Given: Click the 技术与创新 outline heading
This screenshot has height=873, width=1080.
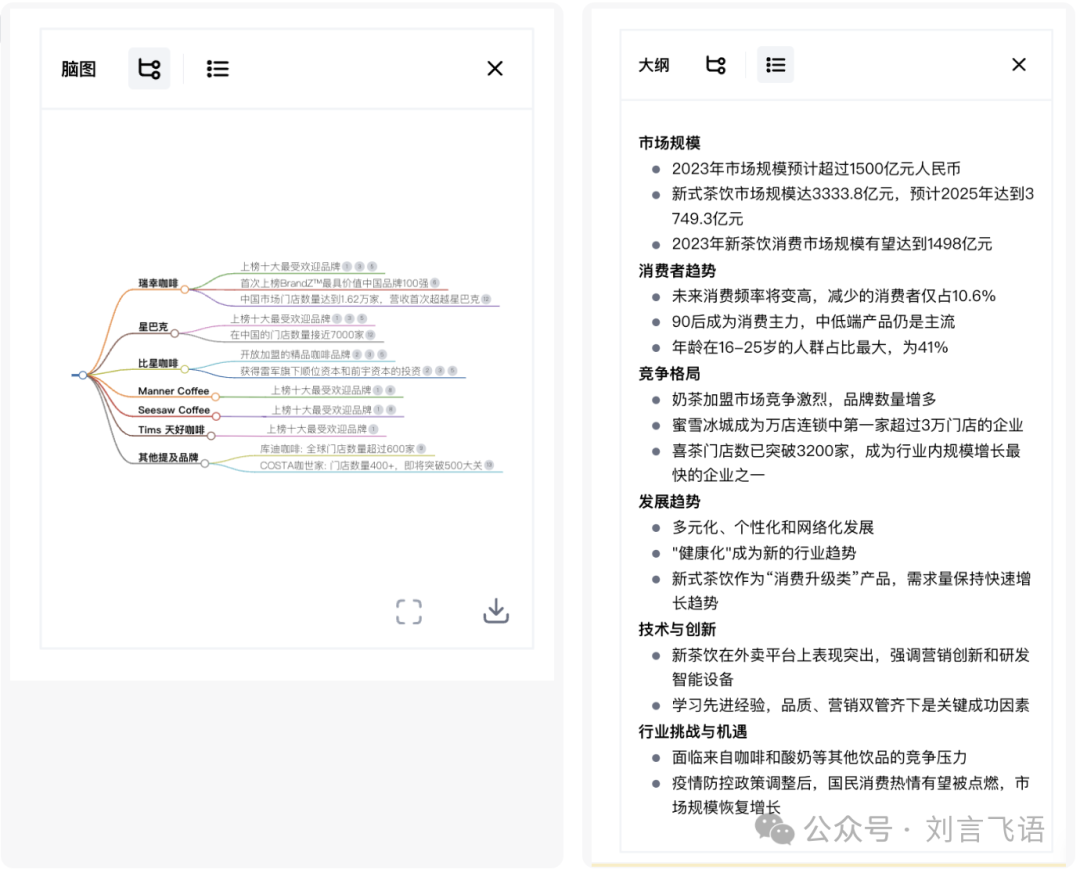Looking at the screenshot, I should point(677,629).
